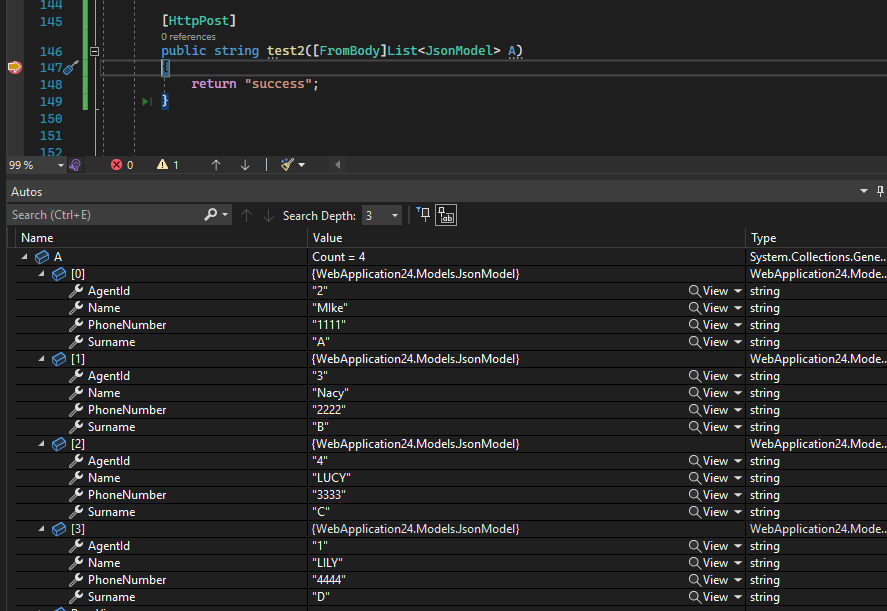
Task: Click the wrench icon of Surname "C" row
Action: 76,512
